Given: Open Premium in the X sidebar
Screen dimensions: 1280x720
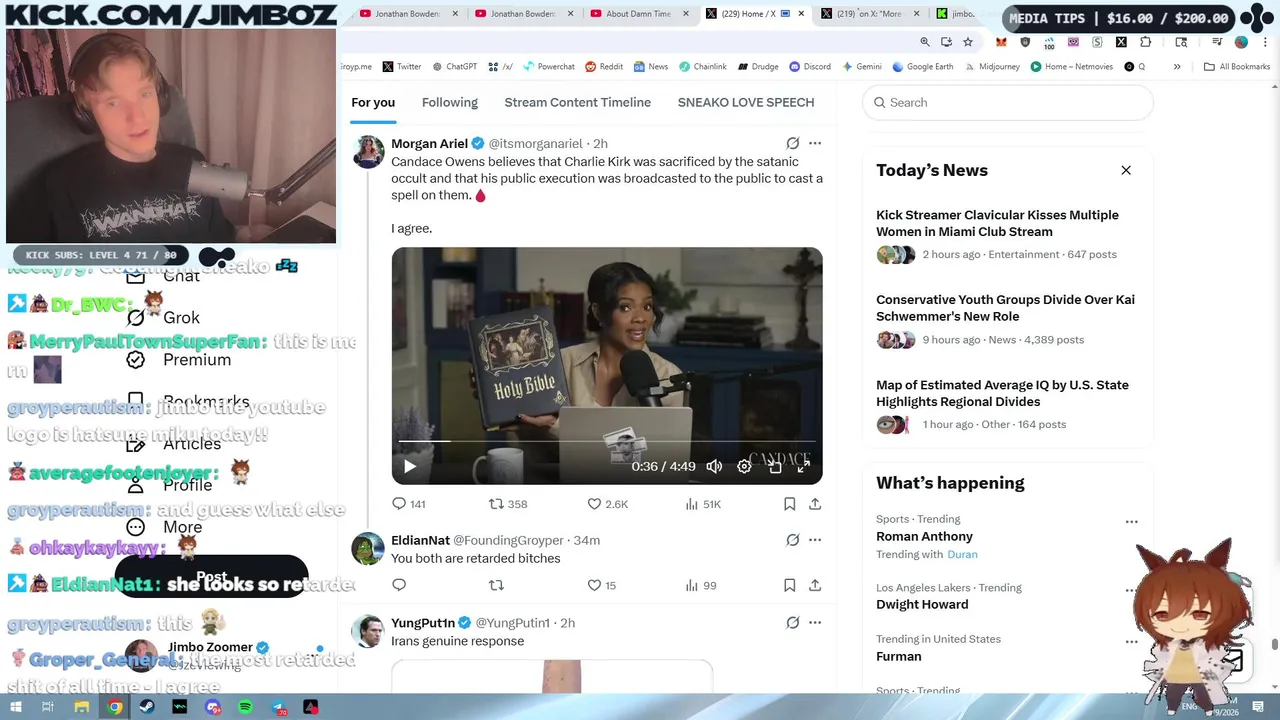Looking at the screenshot, I should [x=178, y=359].
